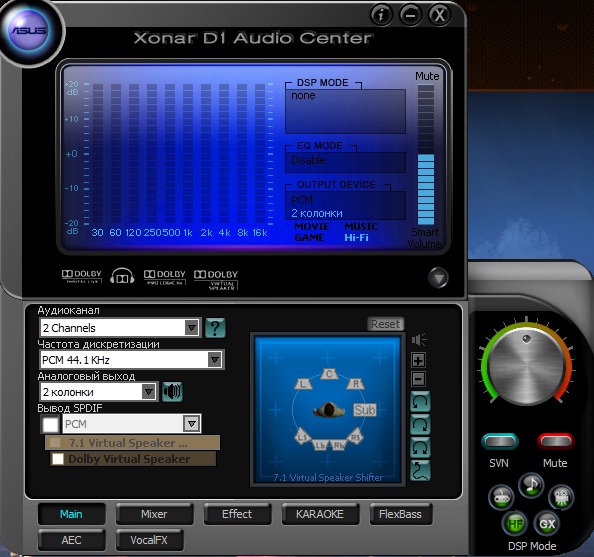The image size is (594, 557).
Task: Open the KARAOKE tab
Action: point(320,514)
